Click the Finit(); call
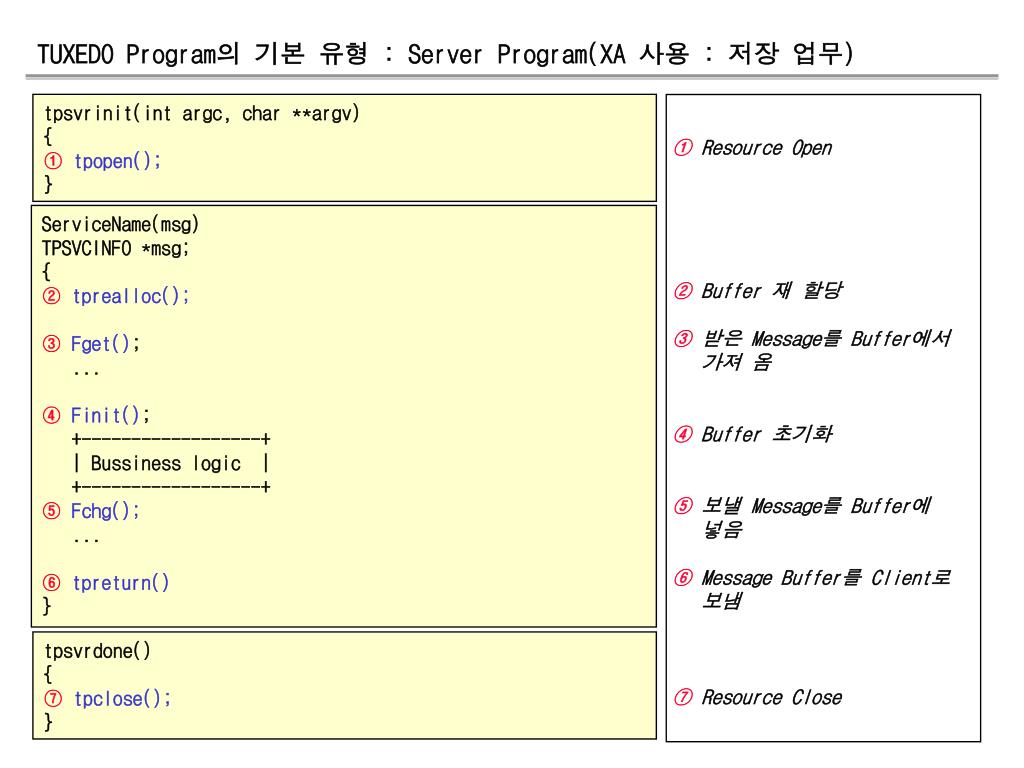The height and width of the screenshot is (768, 1024). click(110, 416)
